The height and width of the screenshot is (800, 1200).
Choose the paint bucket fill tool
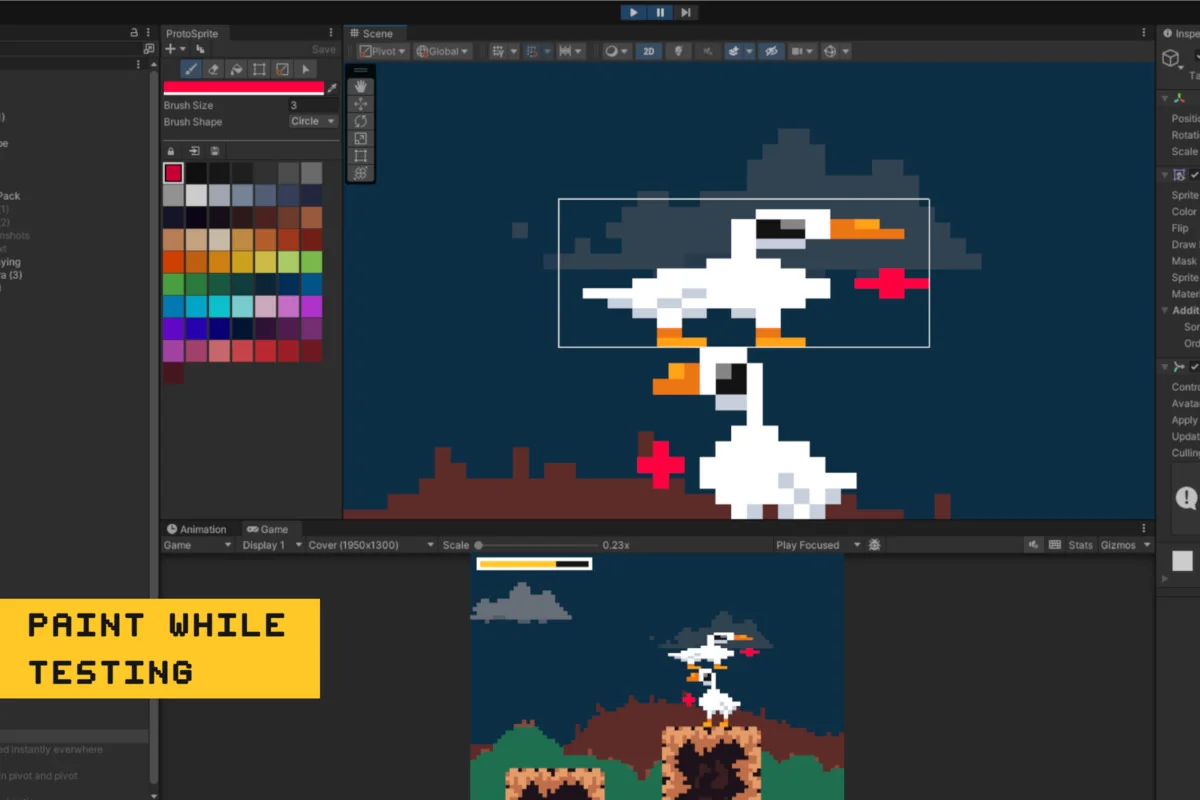click(236, 69)
